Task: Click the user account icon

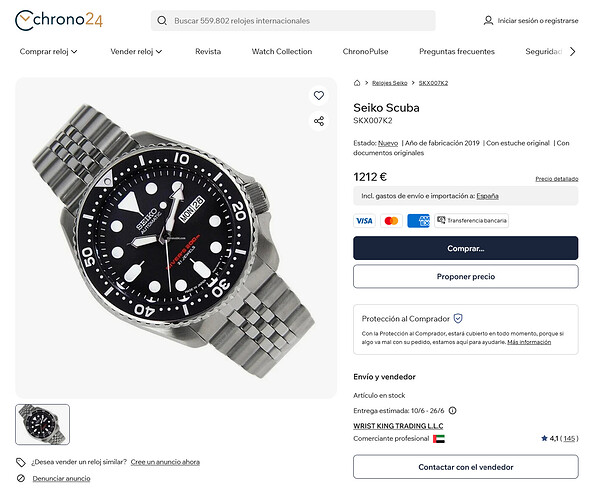Action: (488, 20)
